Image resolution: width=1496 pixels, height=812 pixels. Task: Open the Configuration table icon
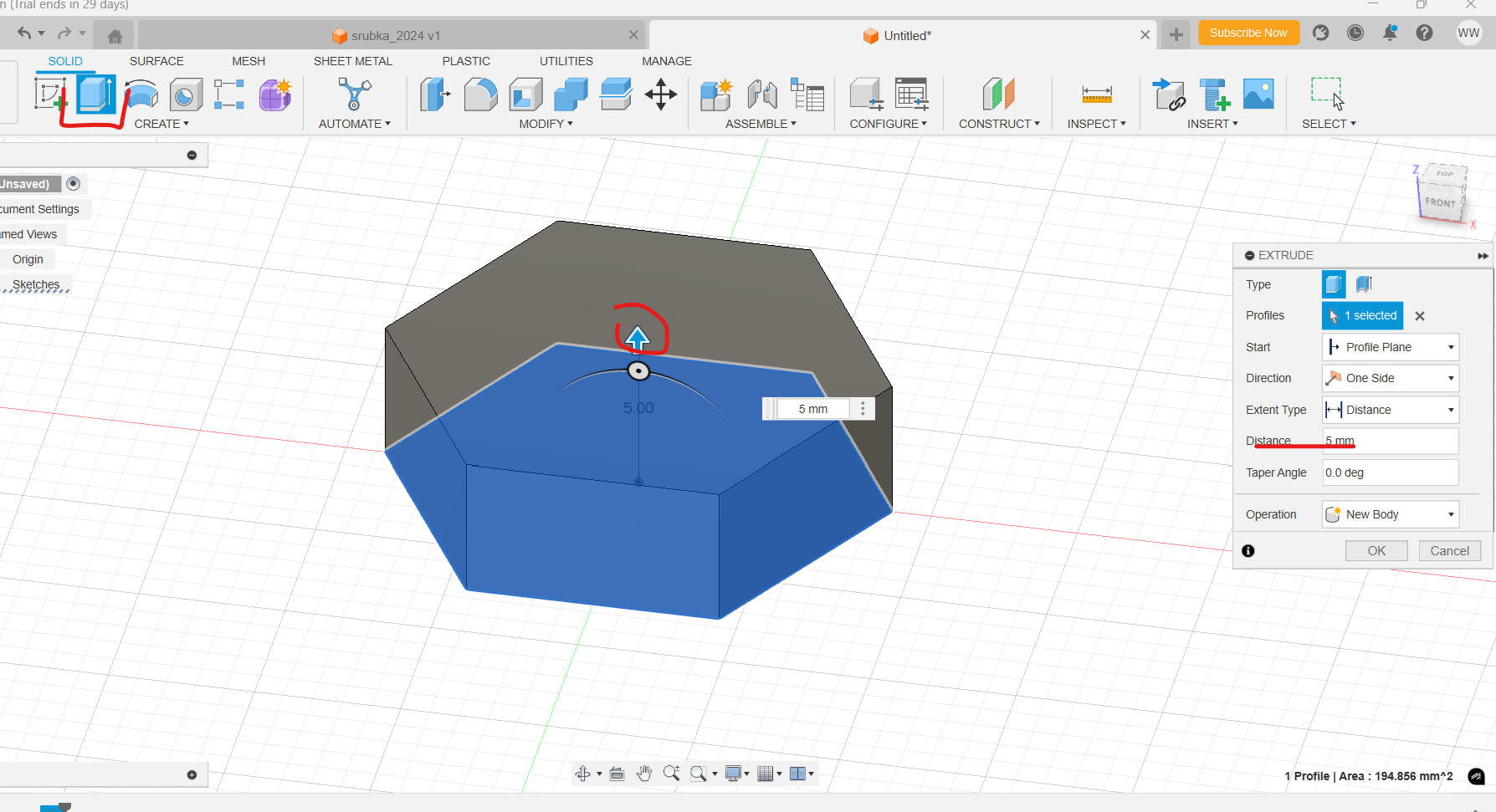(911, 94)
